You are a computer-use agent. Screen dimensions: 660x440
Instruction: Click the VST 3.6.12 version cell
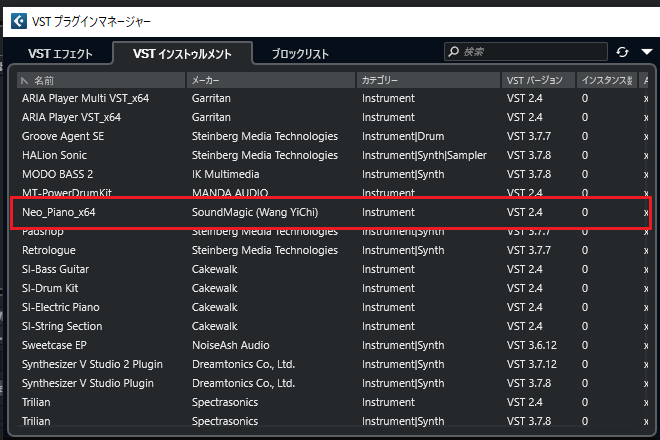point(532,345)
